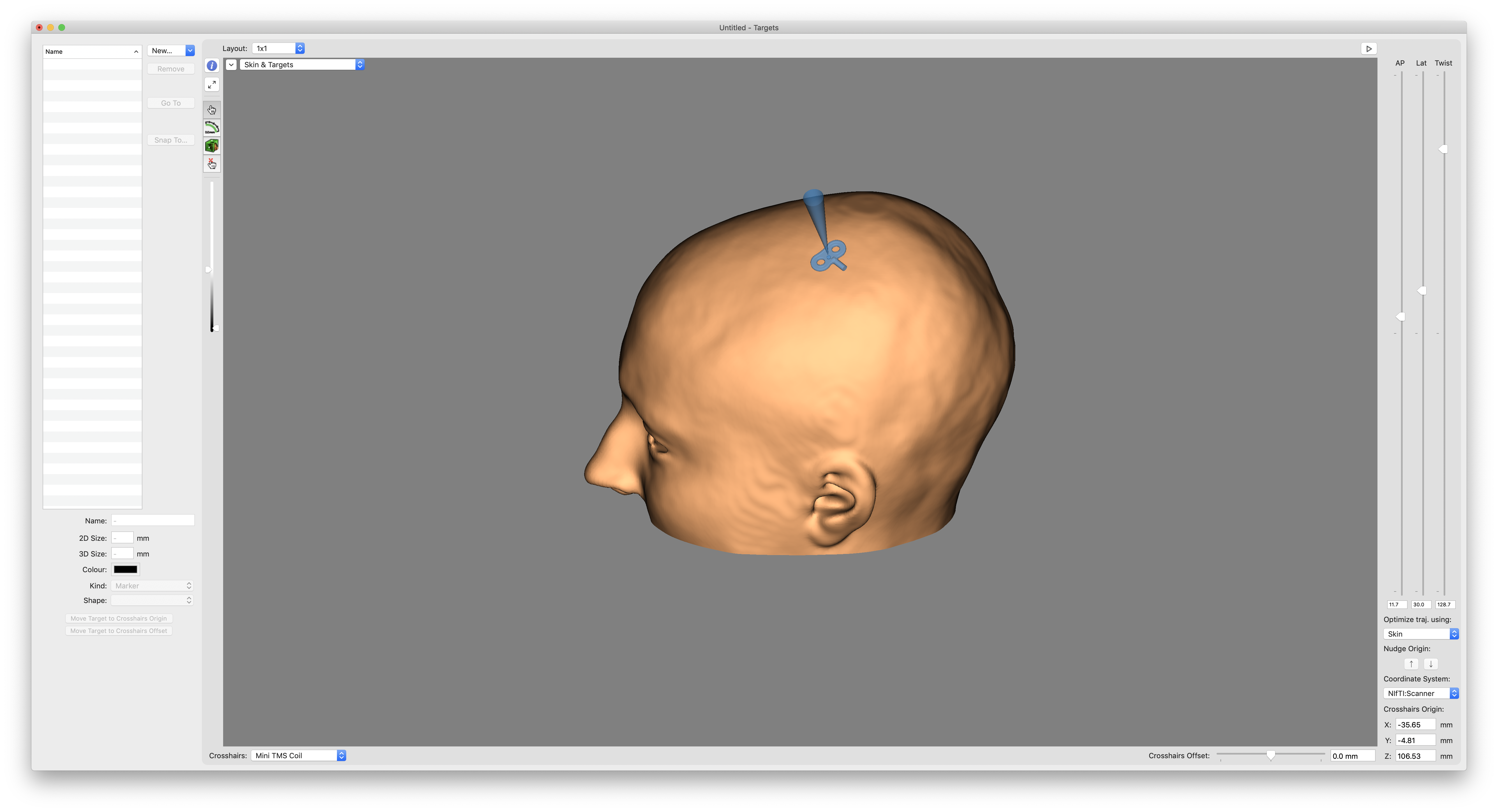
Task: Select the curved ruler measurement tool
Action: click(212, 127)
